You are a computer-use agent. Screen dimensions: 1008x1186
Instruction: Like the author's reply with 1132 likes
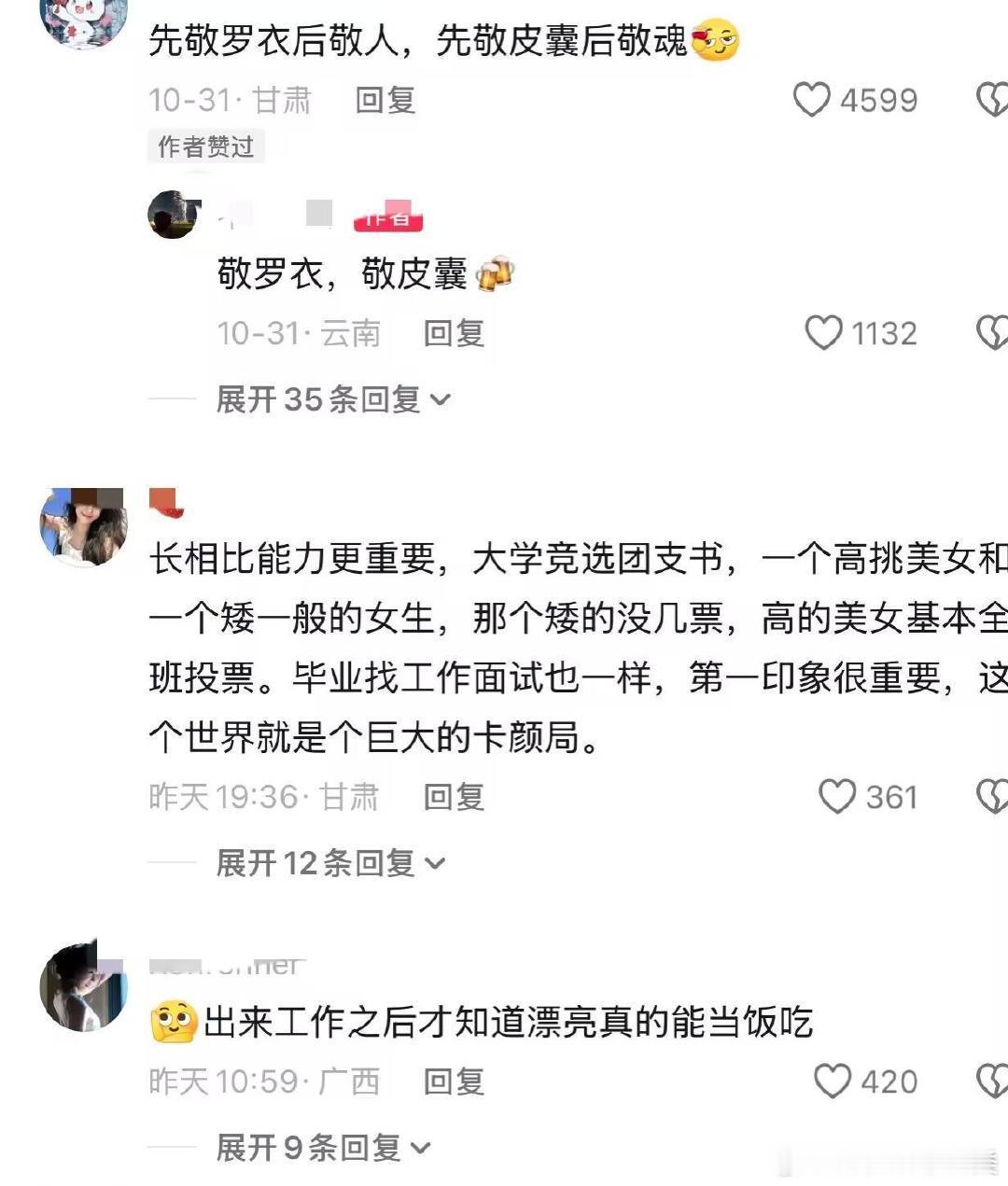coord(823,333)
